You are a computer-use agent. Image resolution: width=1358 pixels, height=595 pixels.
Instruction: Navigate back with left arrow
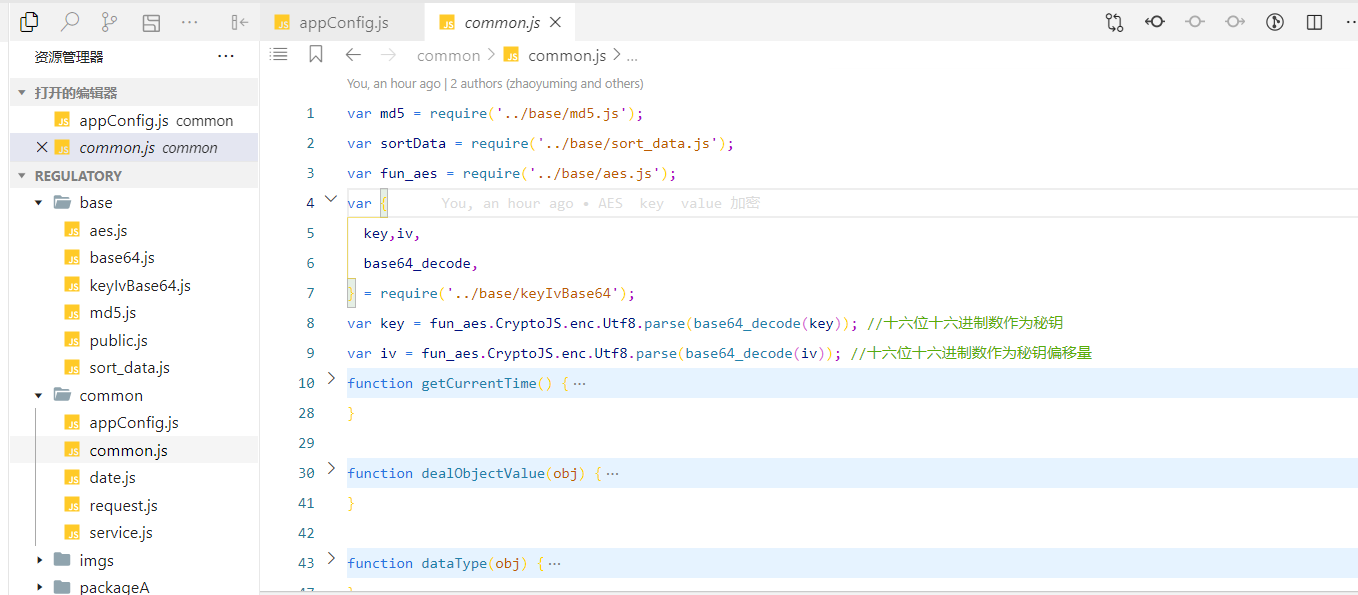tap(353, 55)
